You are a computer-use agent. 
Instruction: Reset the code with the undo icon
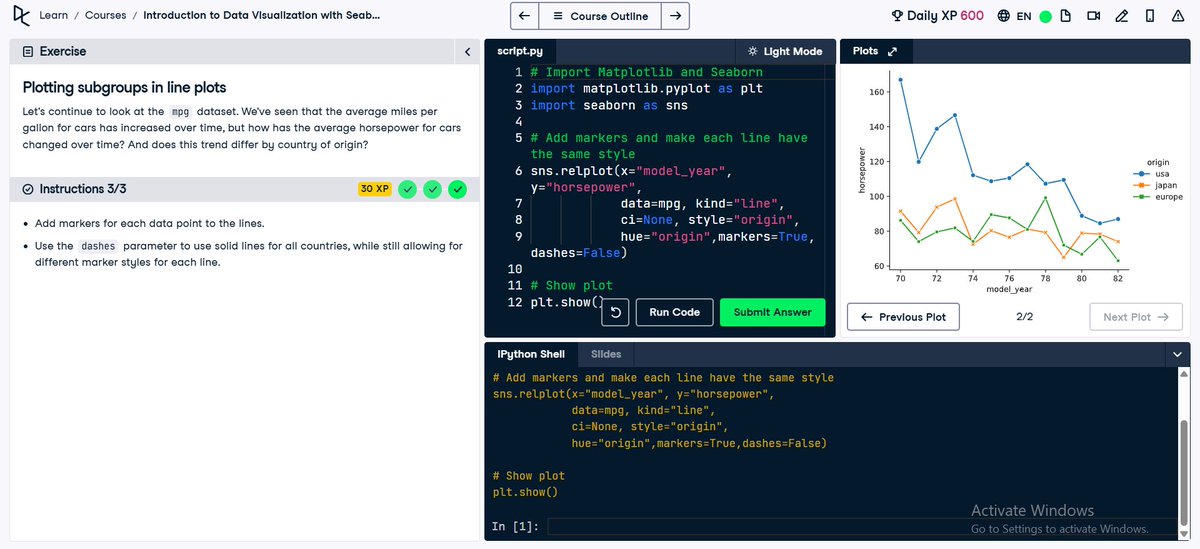click(617, 312)
